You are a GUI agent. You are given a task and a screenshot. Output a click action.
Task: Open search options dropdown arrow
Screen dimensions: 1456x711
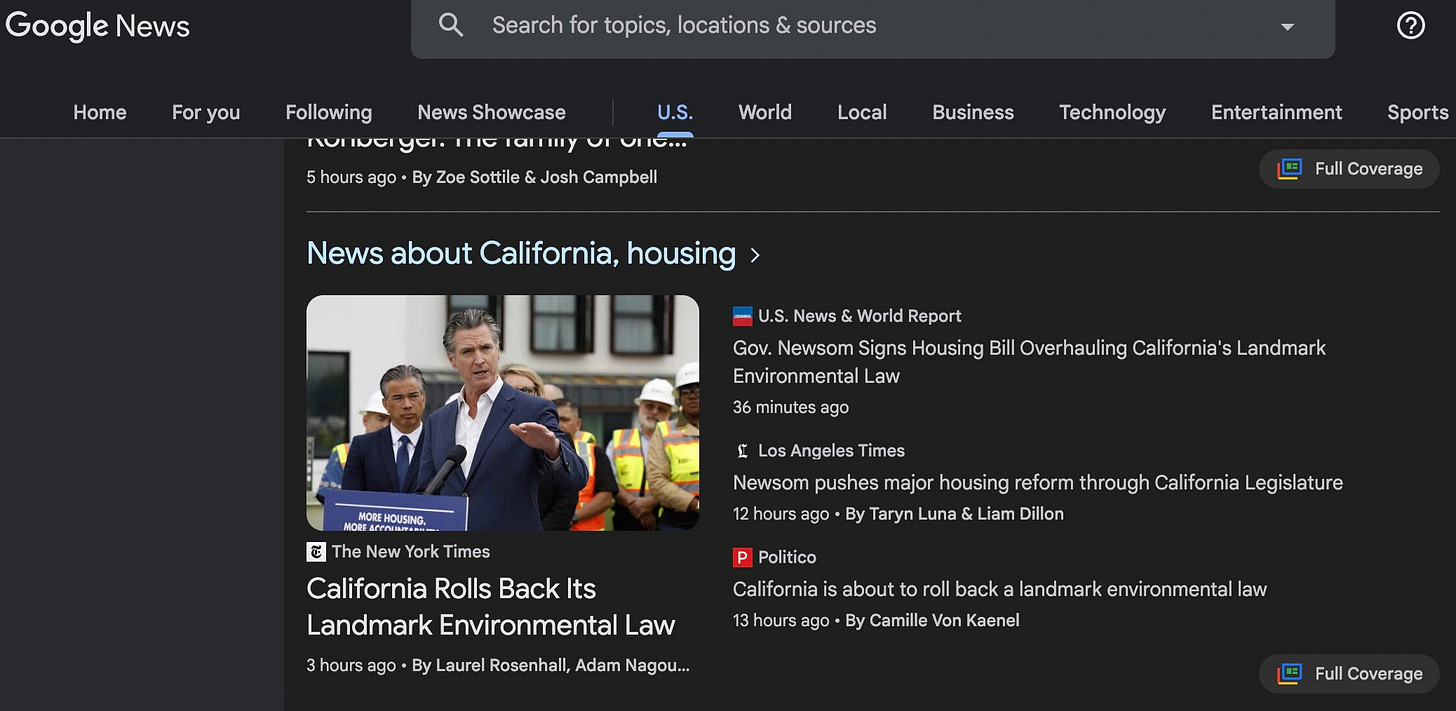(x=1287, y=27)
